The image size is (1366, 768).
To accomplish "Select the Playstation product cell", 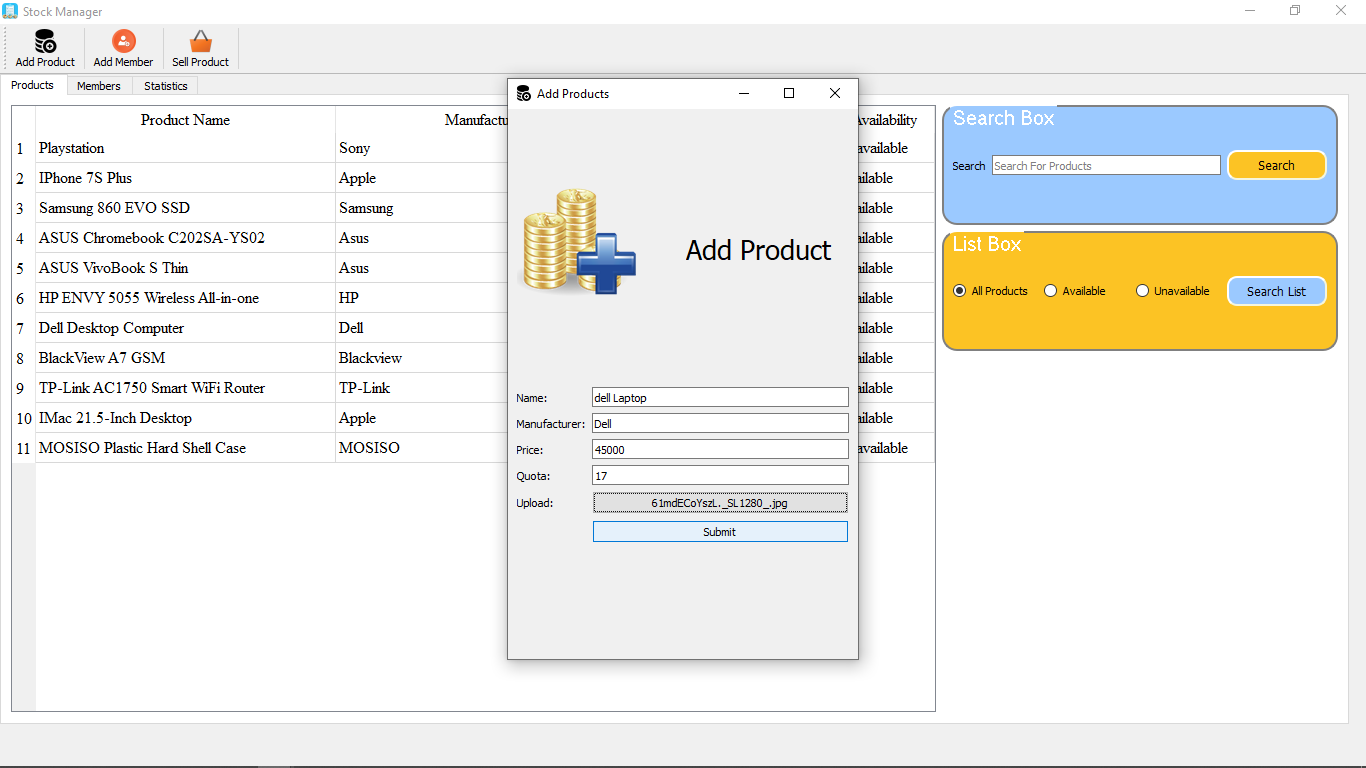I will (185, 148).
